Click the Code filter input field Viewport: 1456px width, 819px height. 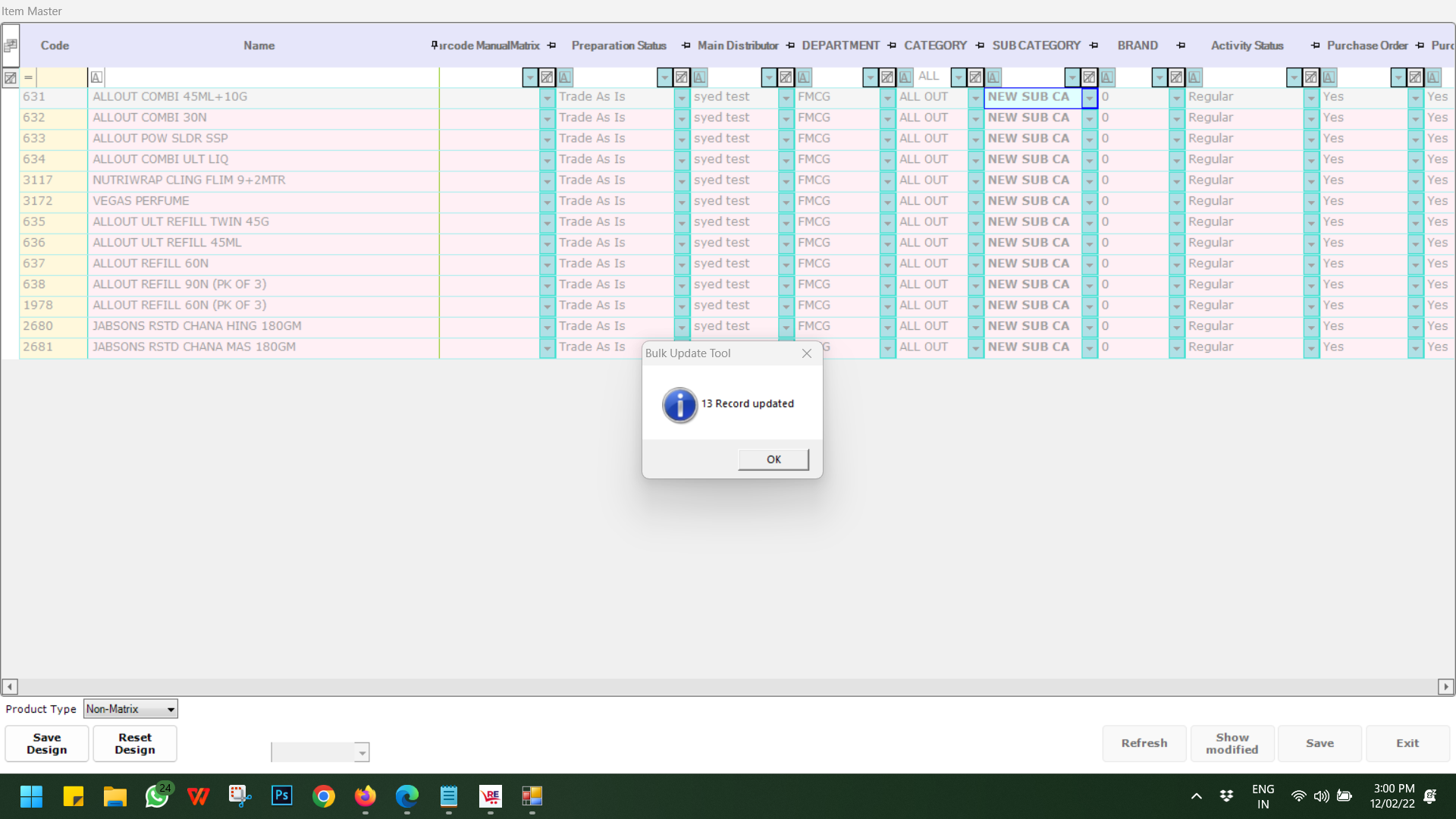point(62,77)
